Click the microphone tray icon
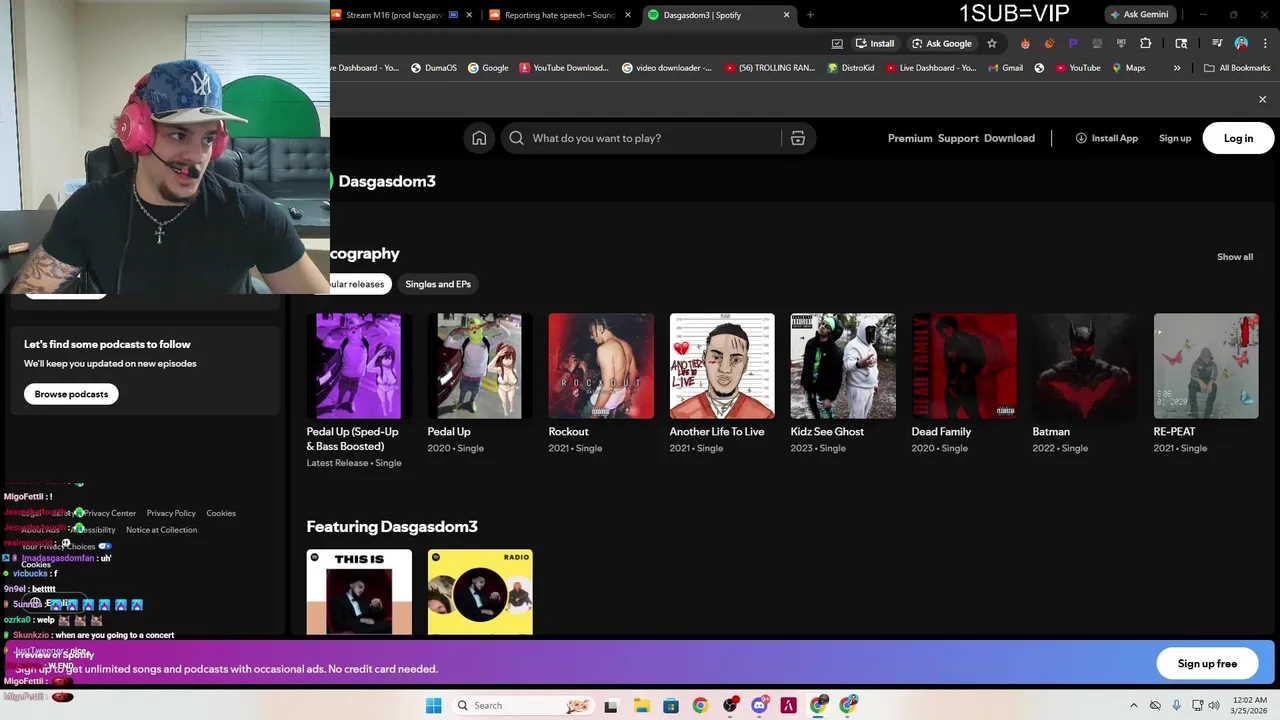1280x720 pixels. point(1176,705)
